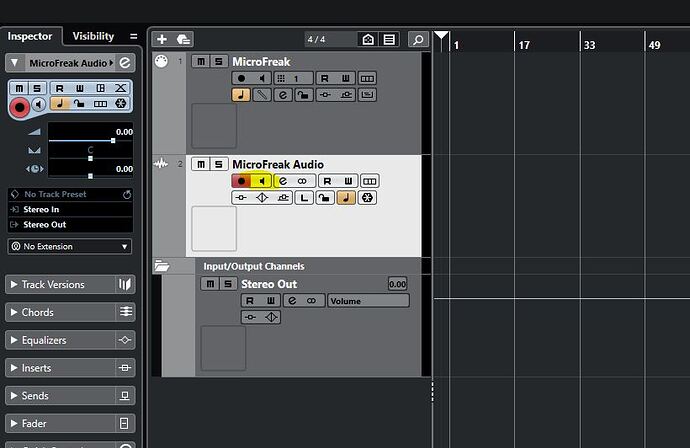
Task: Solo the Stereo Out channel
Action: pos(228,284)
